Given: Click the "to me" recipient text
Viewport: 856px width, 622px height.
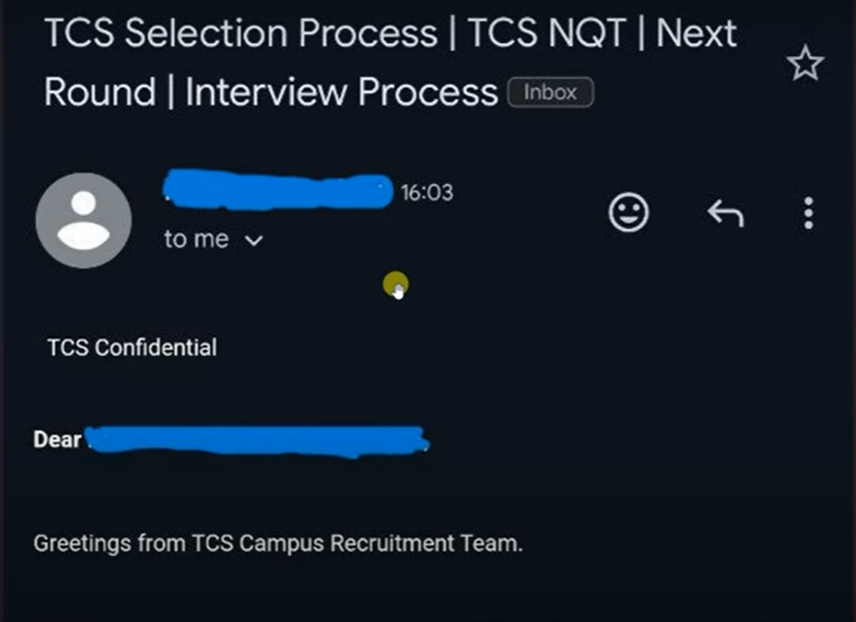Looking at the screenshot, I should coord(196,239).
